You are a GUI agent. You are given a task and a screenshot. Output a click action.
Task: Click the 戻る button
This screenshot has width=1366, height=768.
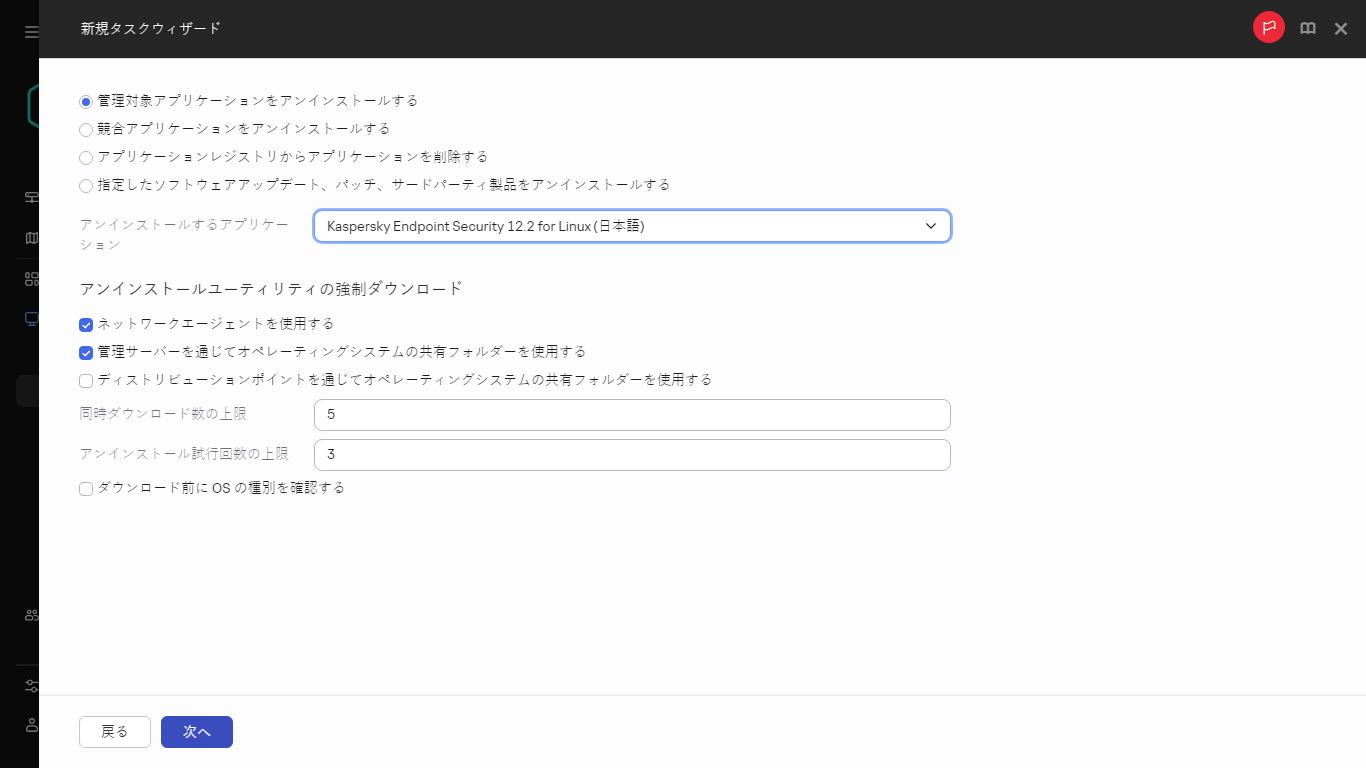[x=114, y=731]
